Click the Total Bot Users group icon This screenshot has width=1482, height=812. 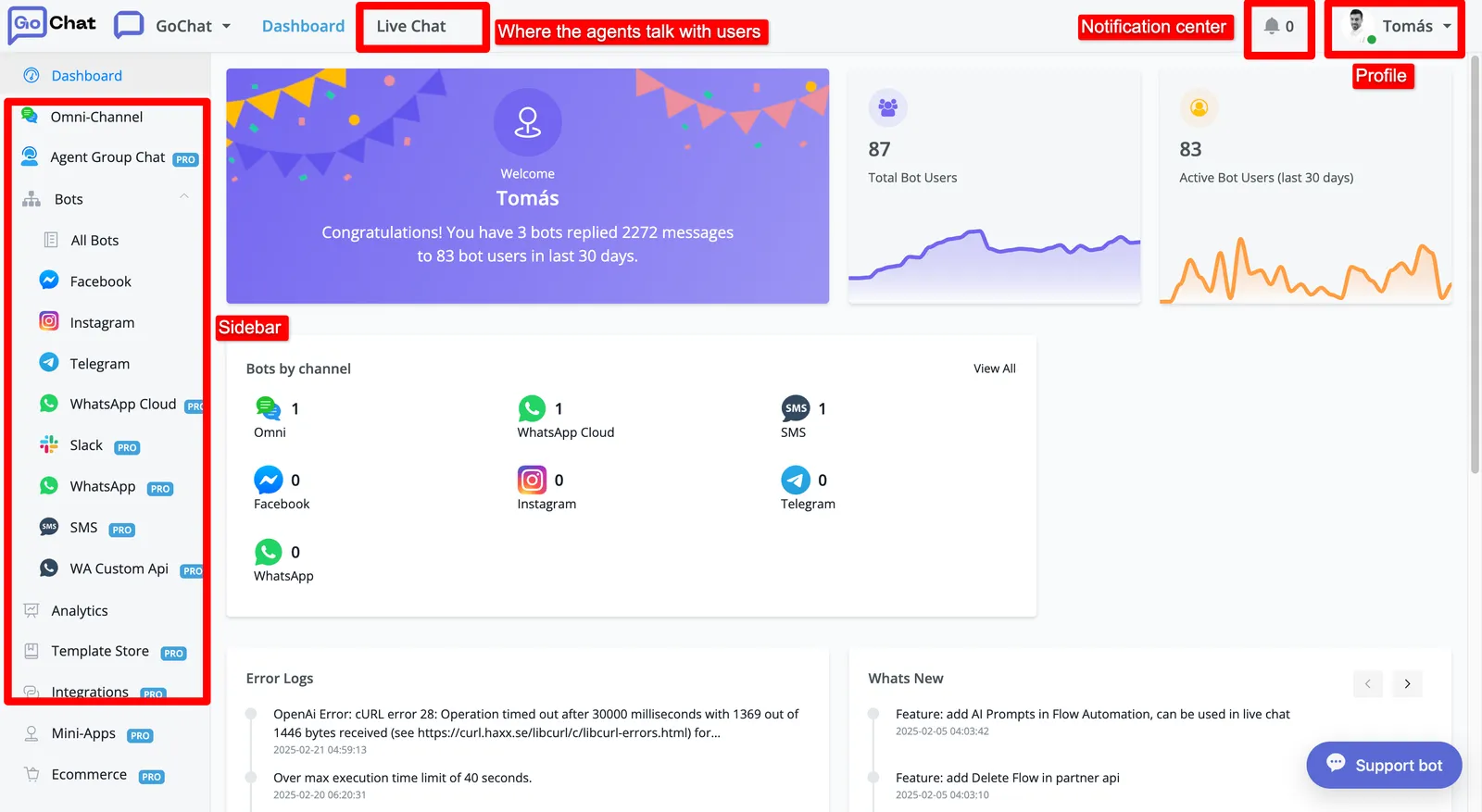pyautogui.click(x=887, y=107)
